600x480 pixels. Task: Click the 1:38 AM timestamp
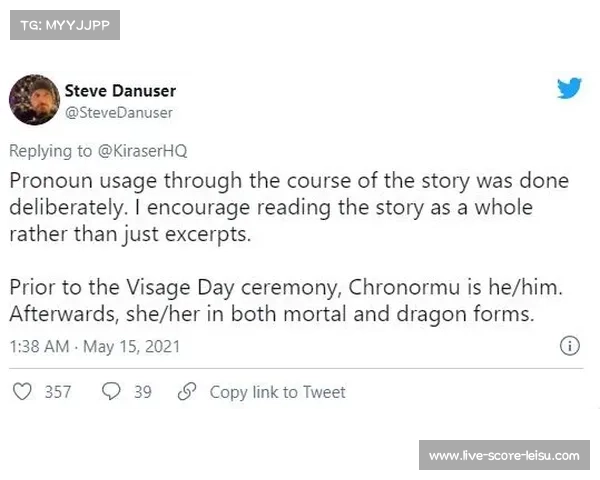38,347
